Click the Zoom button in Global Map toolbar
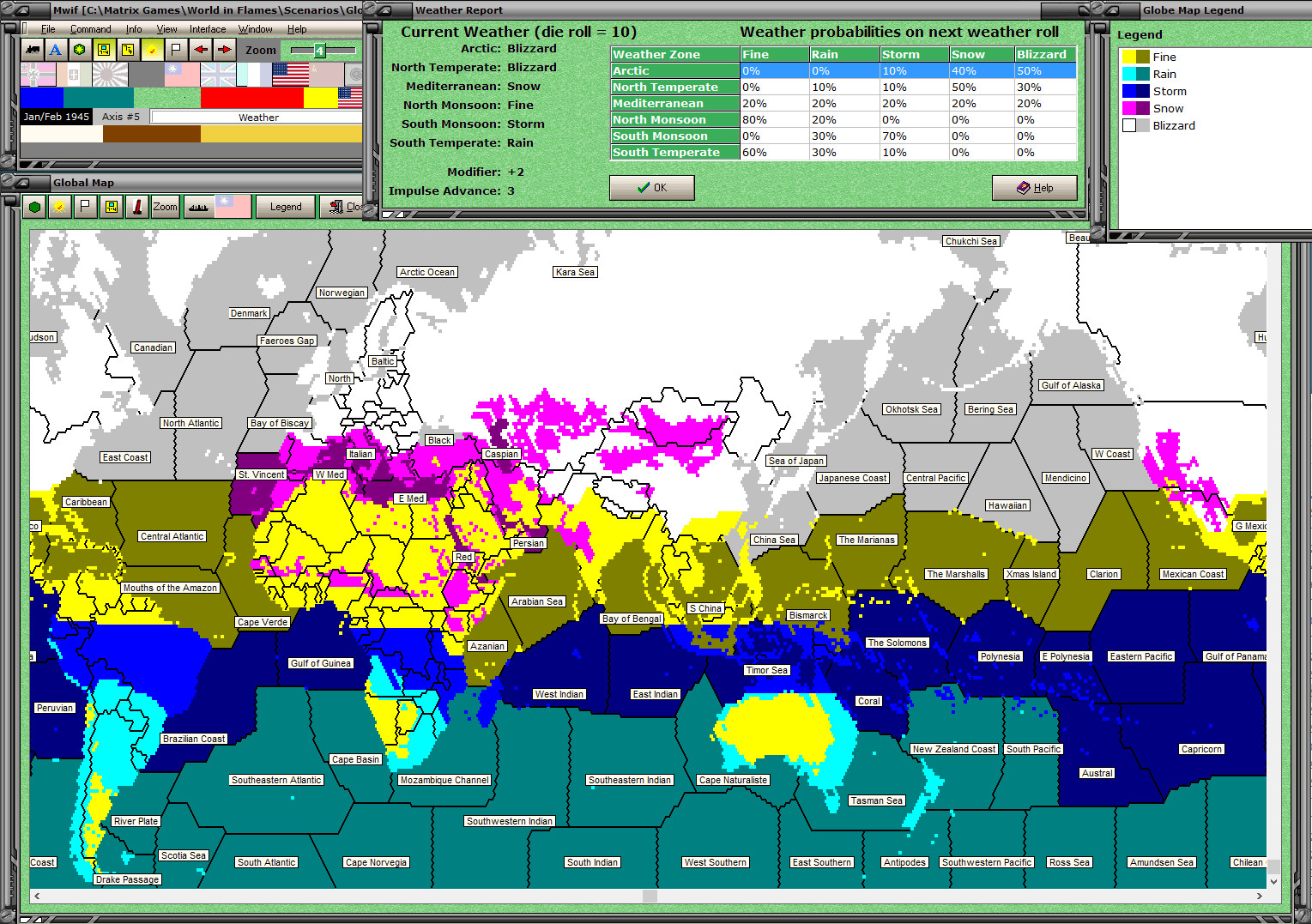Screen dimensions: 1312x924 (165, 207)
